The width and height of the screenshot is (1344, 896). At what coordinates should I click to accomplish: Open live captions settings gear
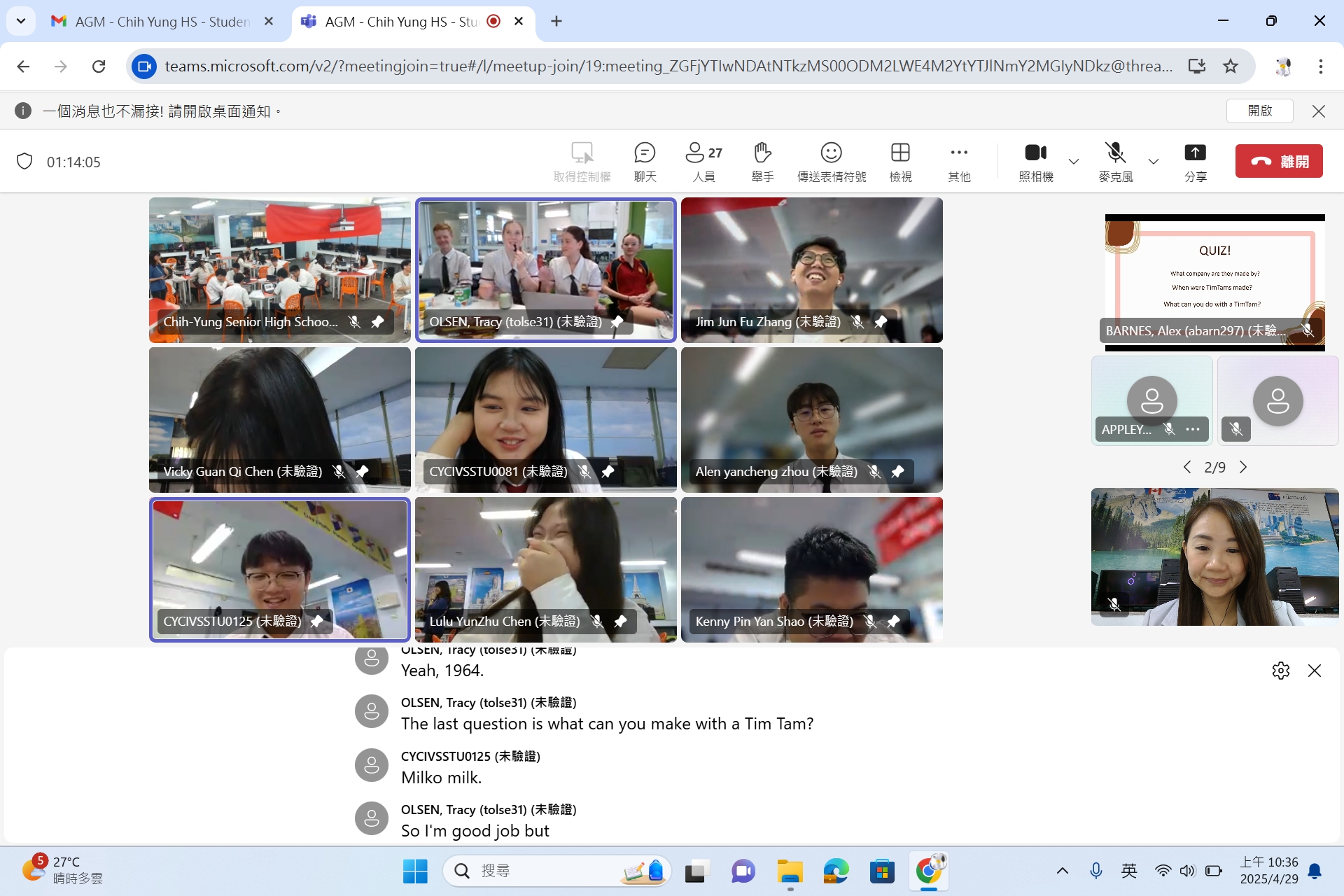tap(1281, 671)
